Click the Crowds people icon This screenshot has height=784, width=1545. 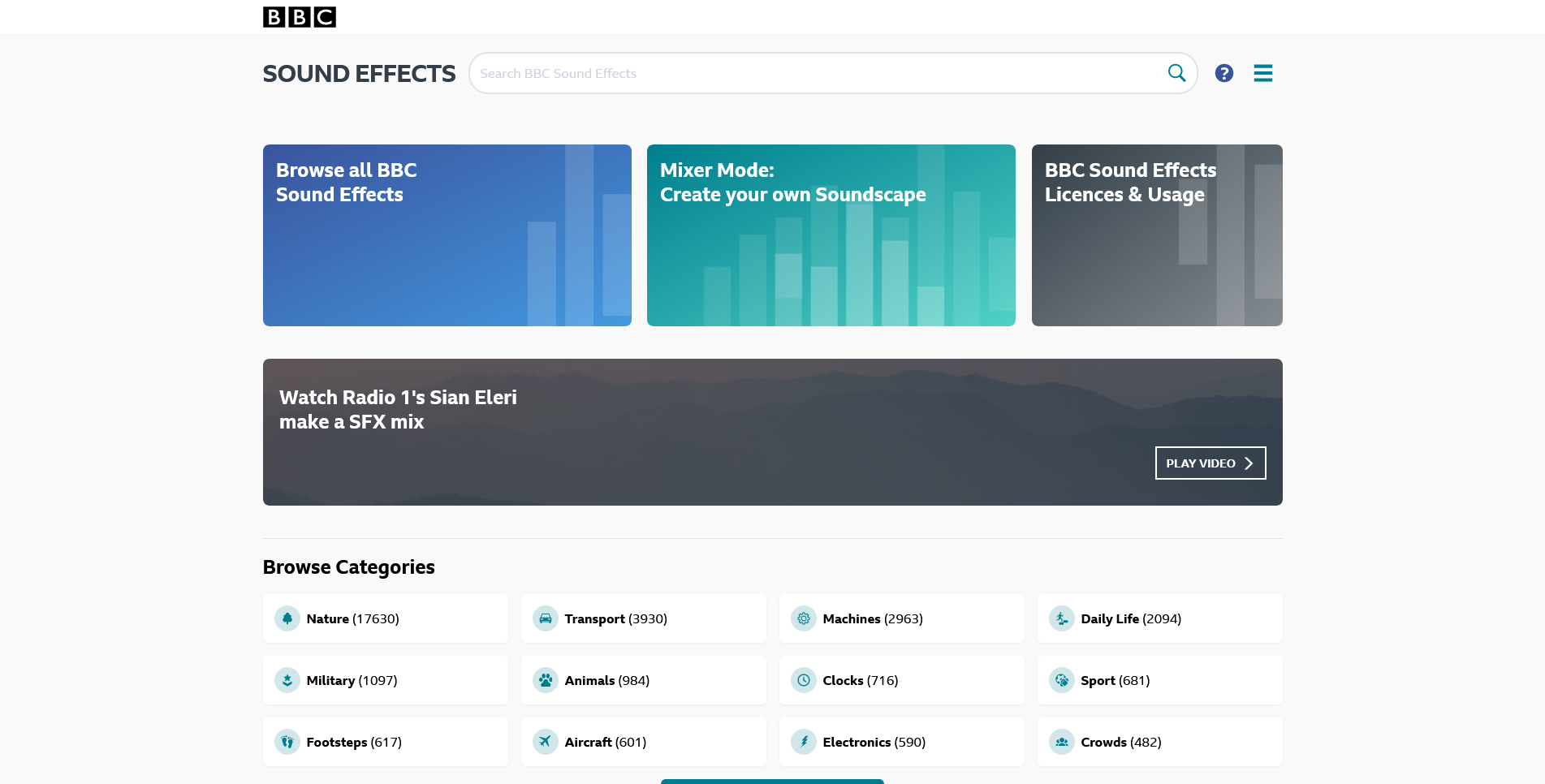1062,742
